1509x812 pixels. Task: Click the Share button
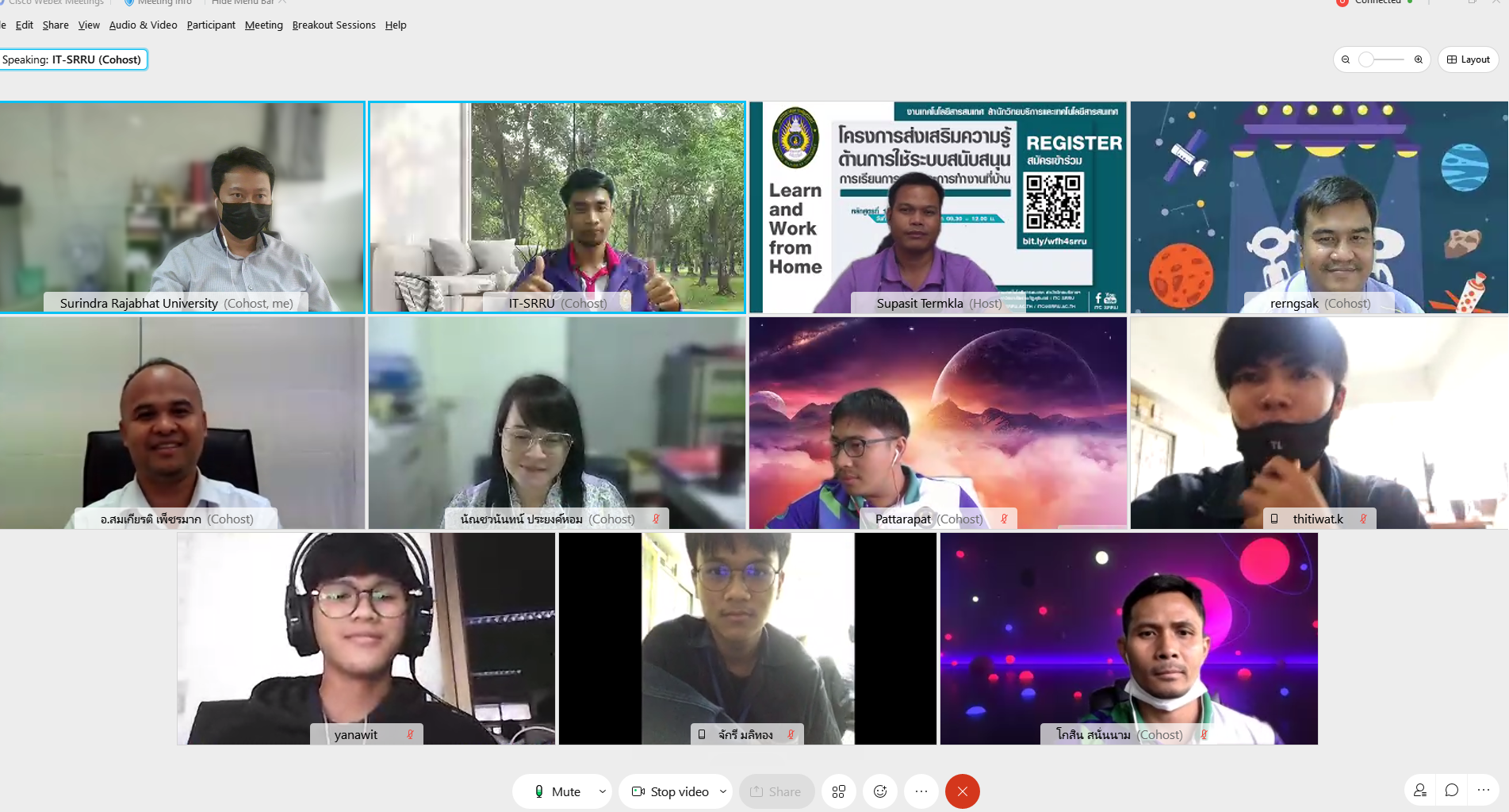[776, 791]
